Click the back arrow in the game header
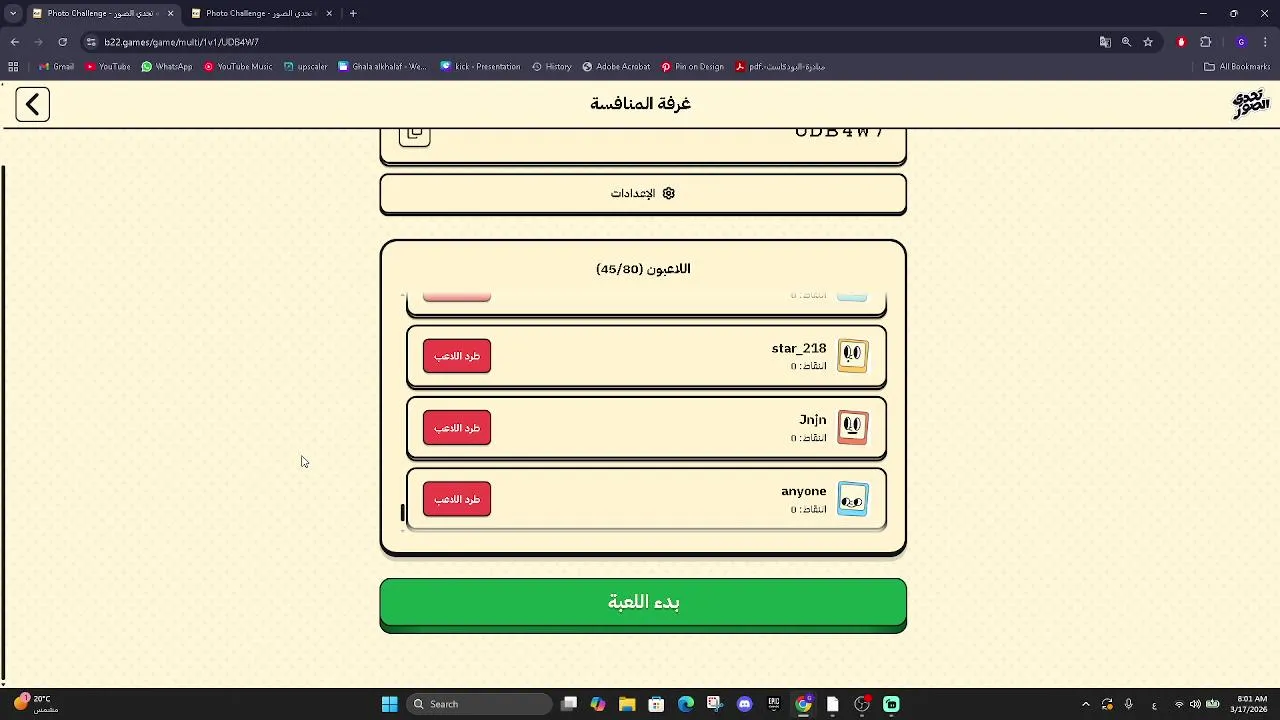 click(32, 104)
